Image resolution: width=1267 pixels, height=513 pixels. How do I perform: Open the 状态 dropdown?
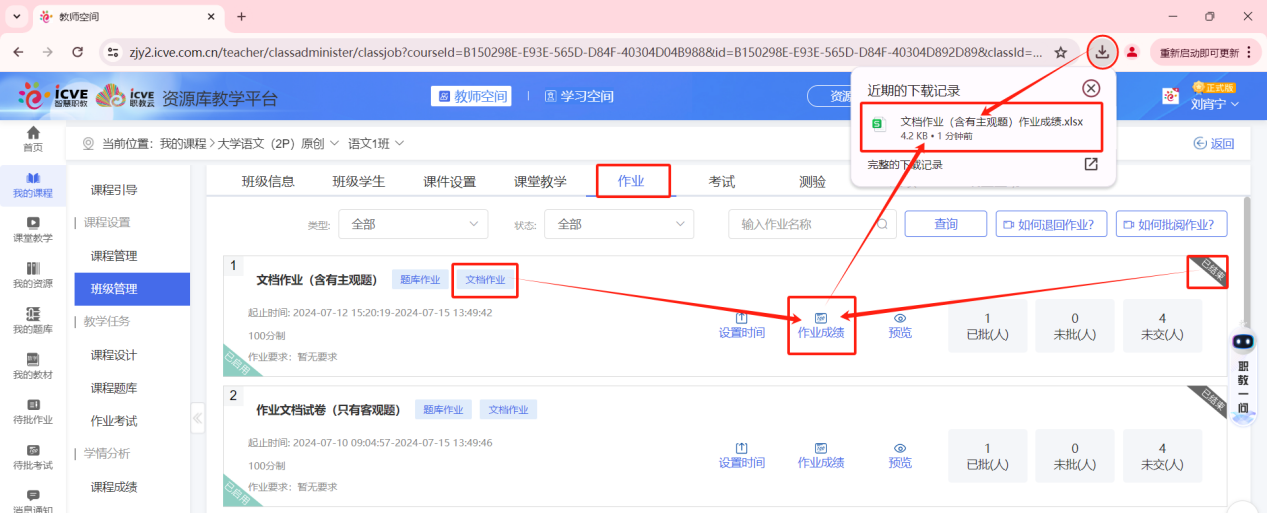(619, 225)
